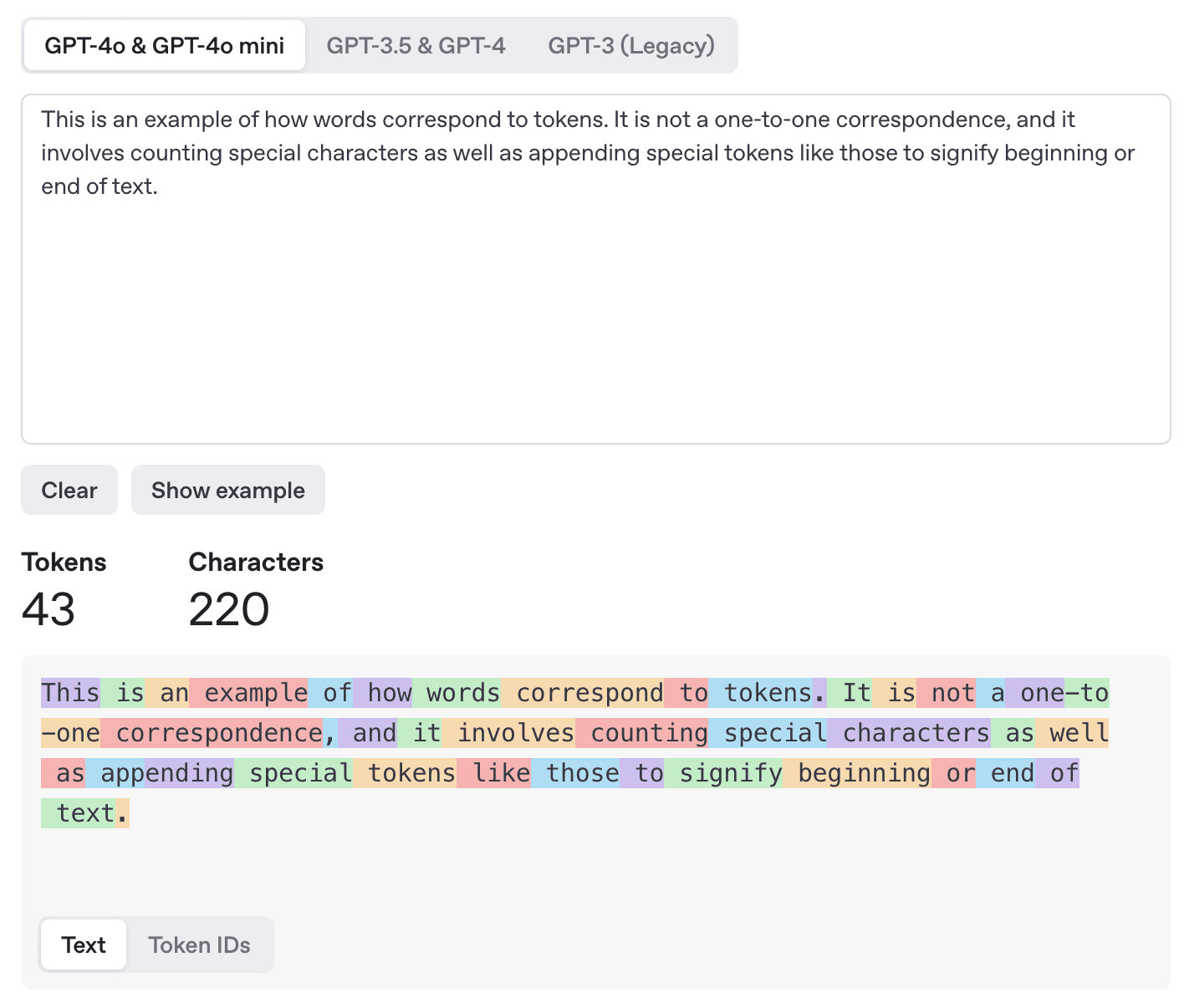Screen dimensions: 1184x1008
Task: Click the highlighted "example" token
Action: [x=249, y=693]
